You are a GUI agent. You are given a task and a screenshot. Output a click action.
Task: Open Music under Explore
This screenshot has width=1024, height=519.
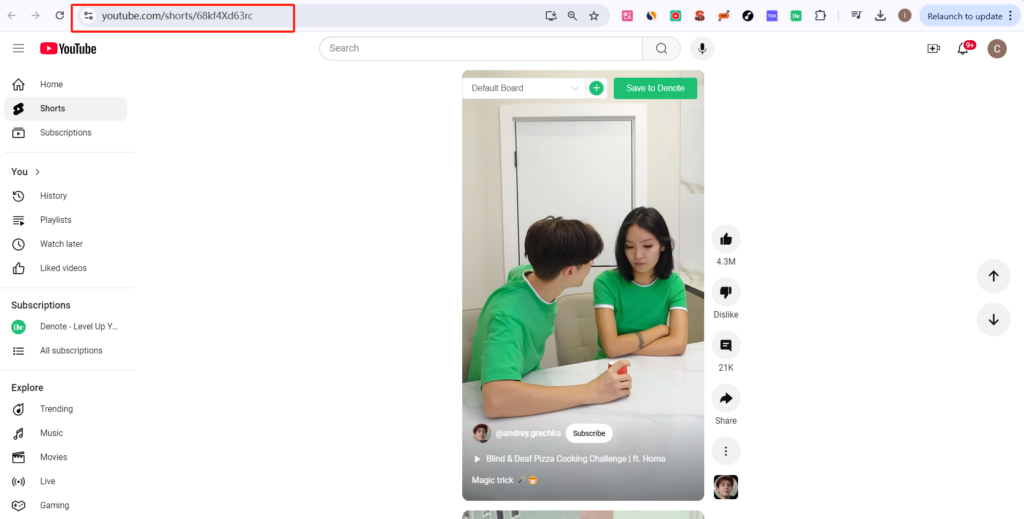65,433
